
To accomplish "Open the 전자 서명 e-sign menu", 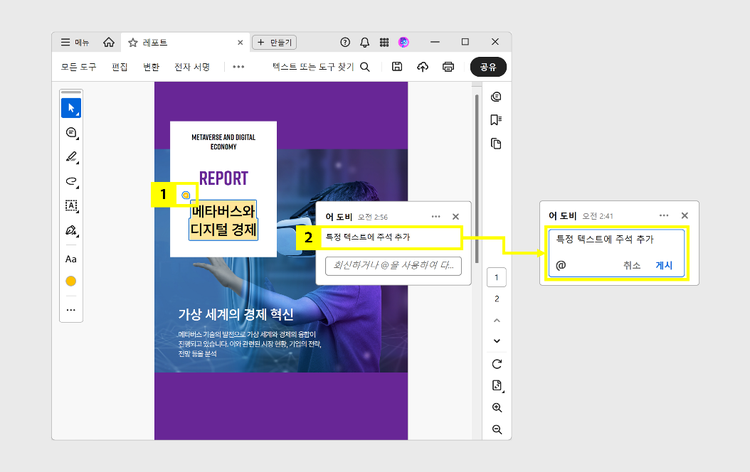I will coord(192,67).
